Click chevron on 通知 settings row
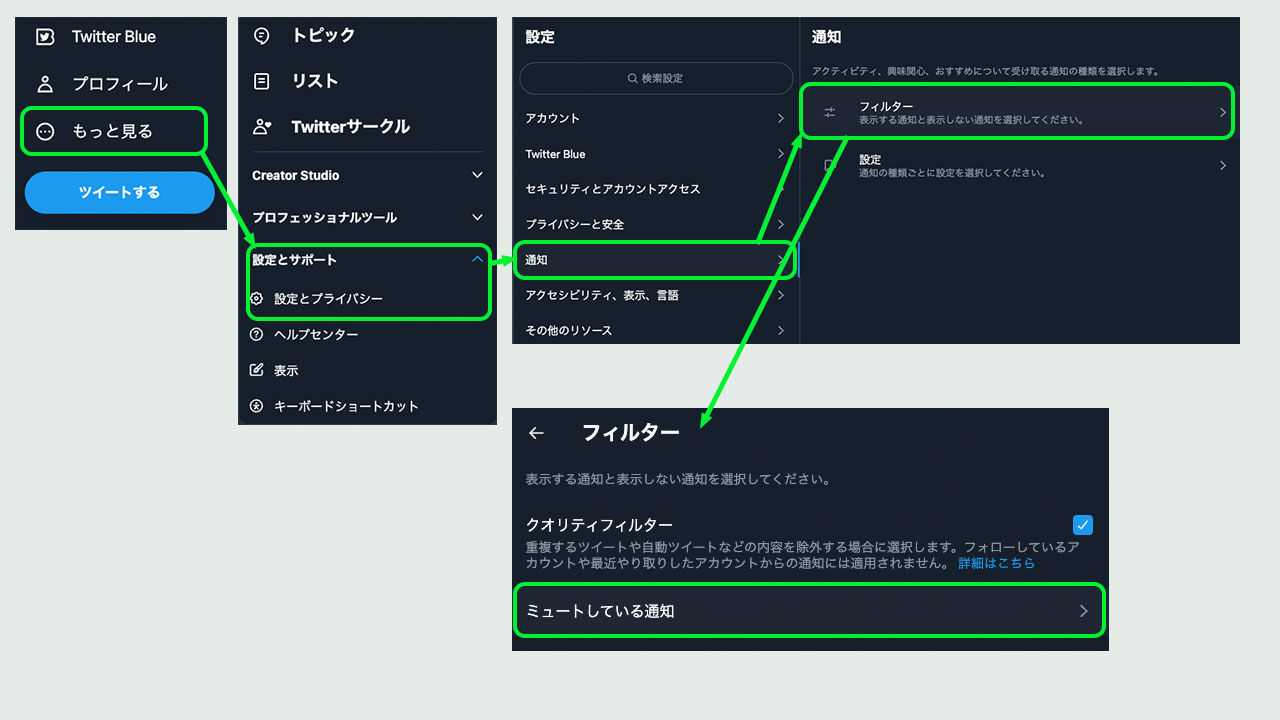Viewport: 1280px width, 720px height. pos(780,260)
